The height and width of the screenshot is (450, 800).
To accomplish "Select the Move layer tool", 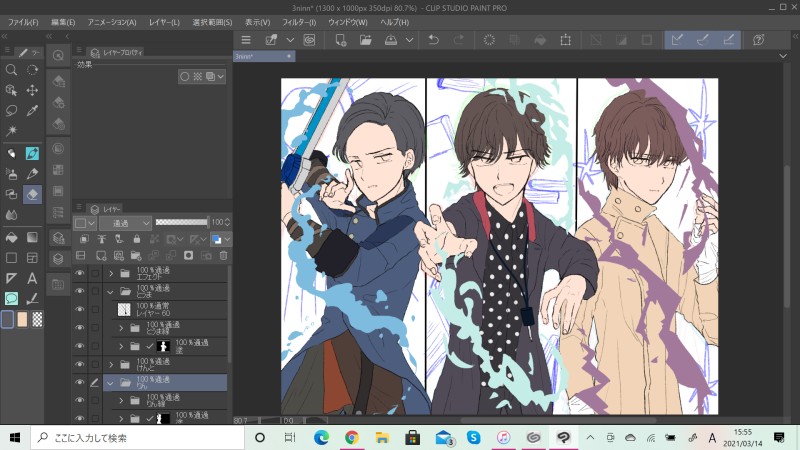I will coord(32,90).
